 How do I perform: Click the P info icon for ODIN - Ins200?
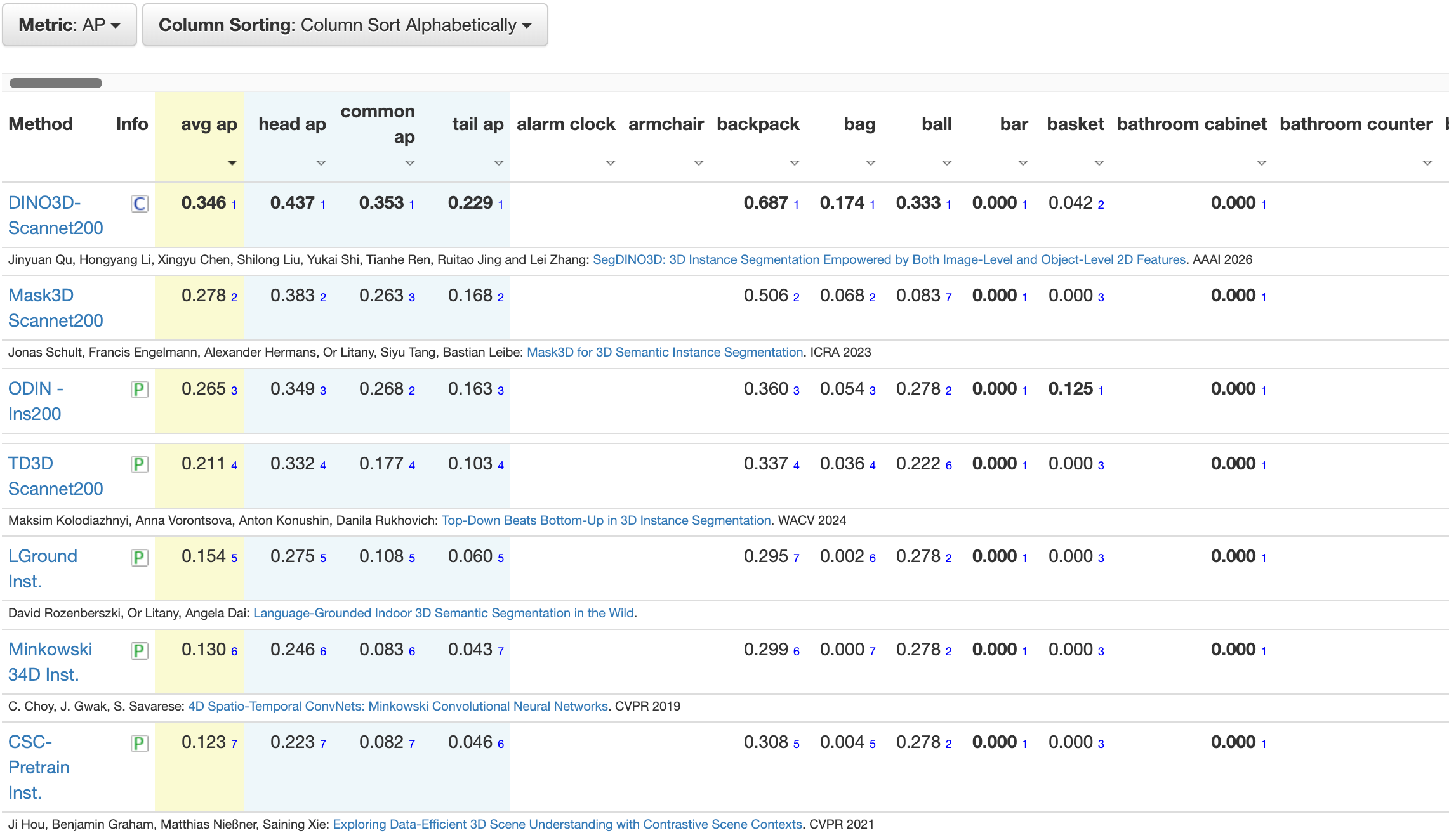pyautogui.click(x=140, y=390)
